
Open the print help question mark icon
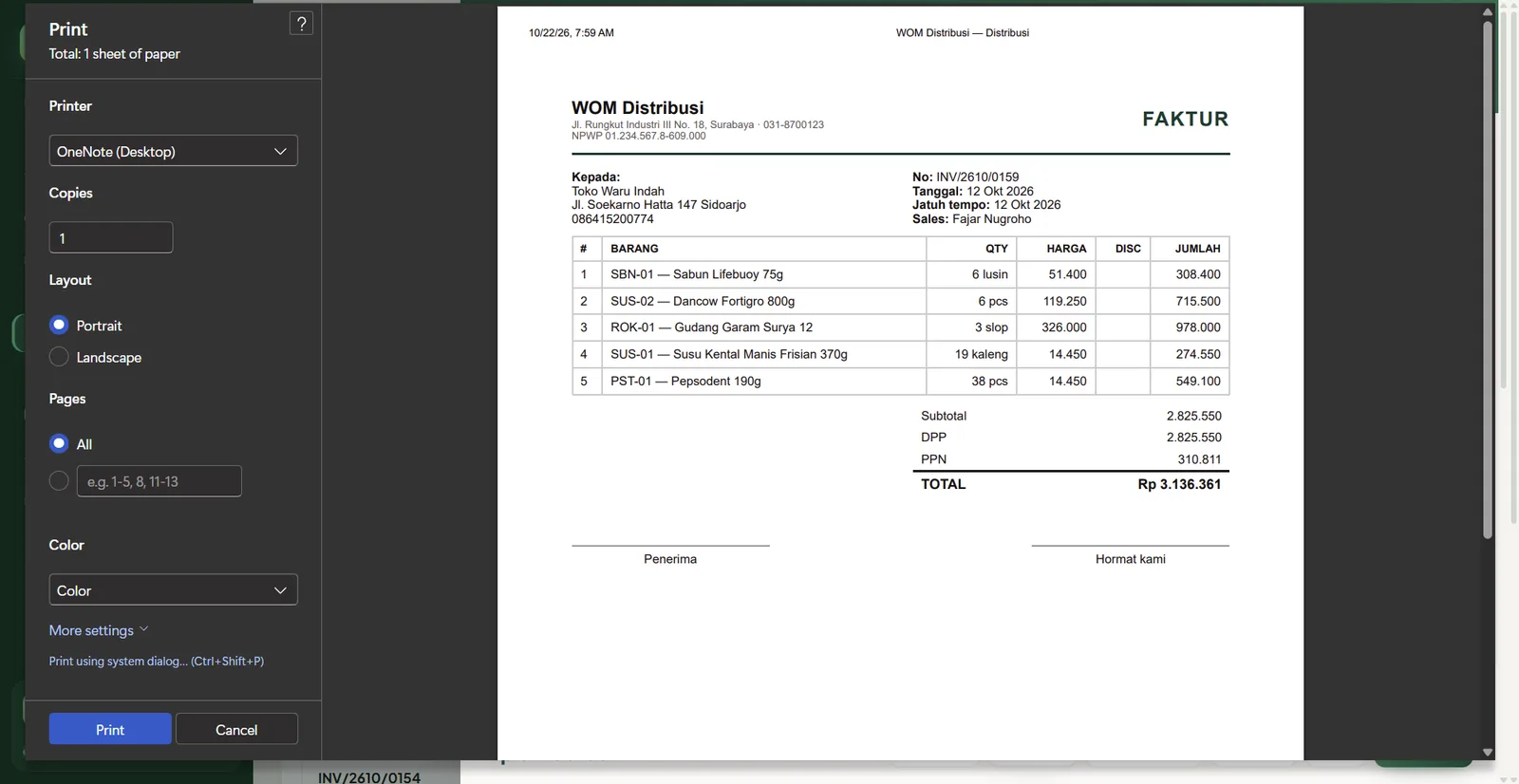point(301,24)
